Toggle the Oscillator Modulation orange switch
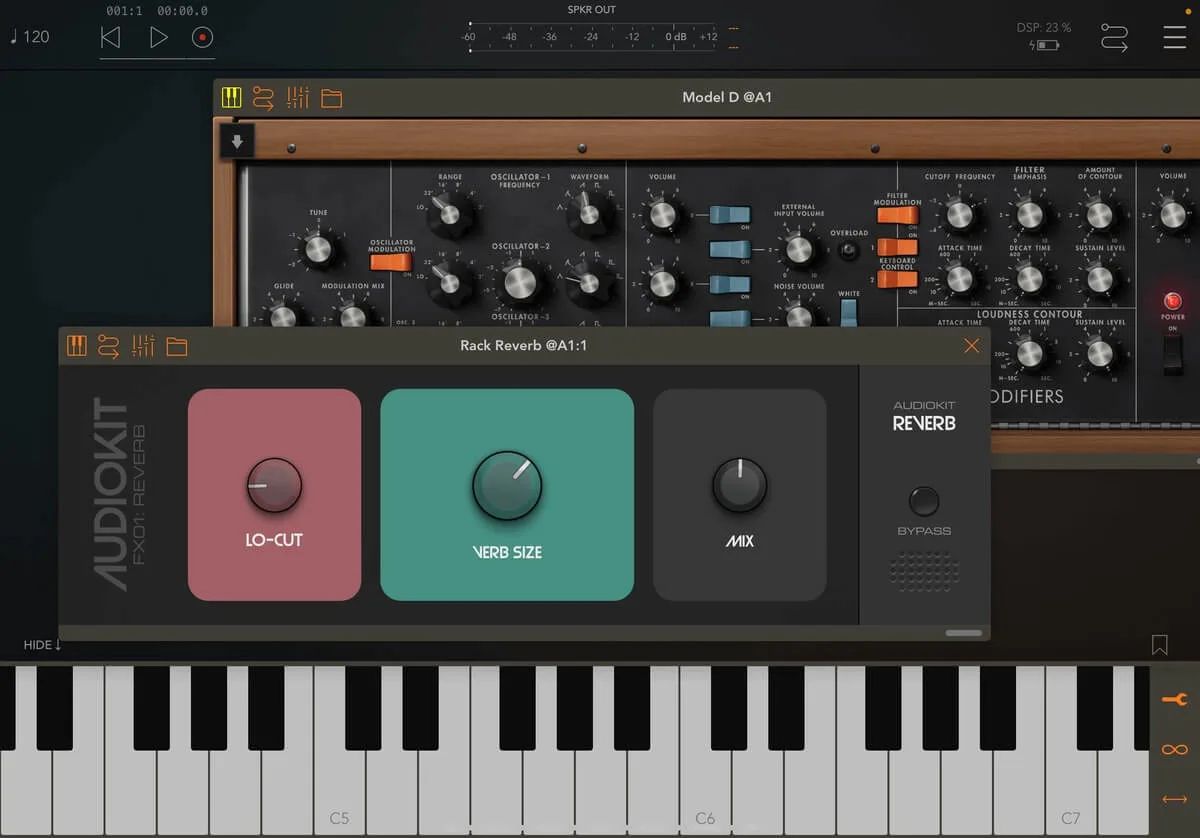Screen dimensions: 1200x838 point(391,262)
